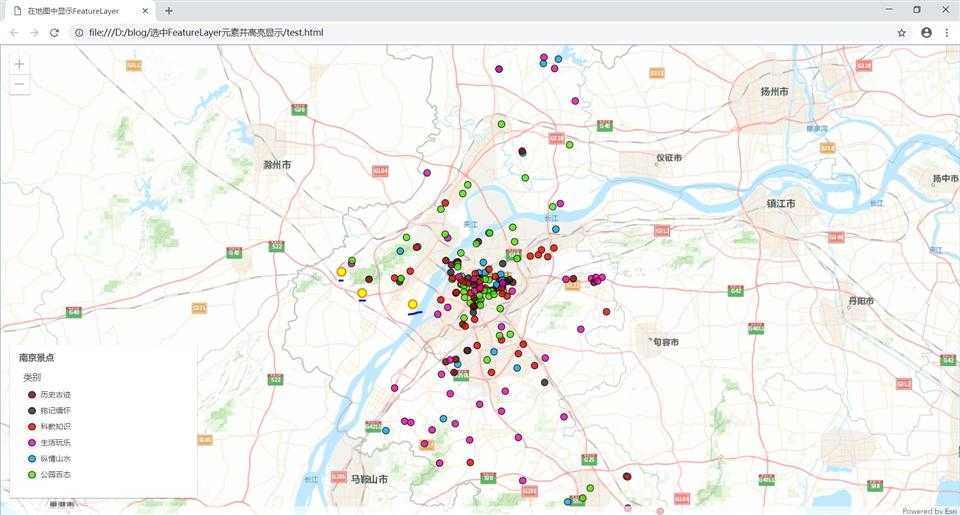This screenshot has height=515, width=960.
Task: Reload the test.html page
Action: pos(54,32)
